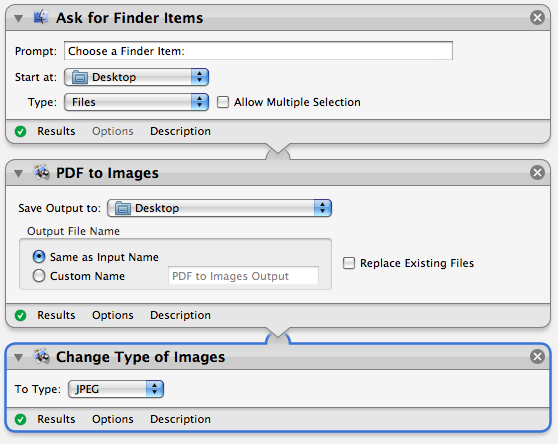
Task: Collapse the PDF to Images action
Action: click(18, 173)
